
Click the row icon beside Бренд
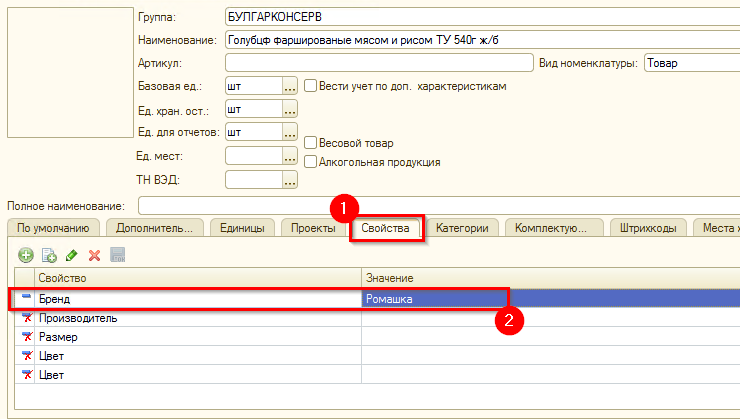tap(27, 298)
